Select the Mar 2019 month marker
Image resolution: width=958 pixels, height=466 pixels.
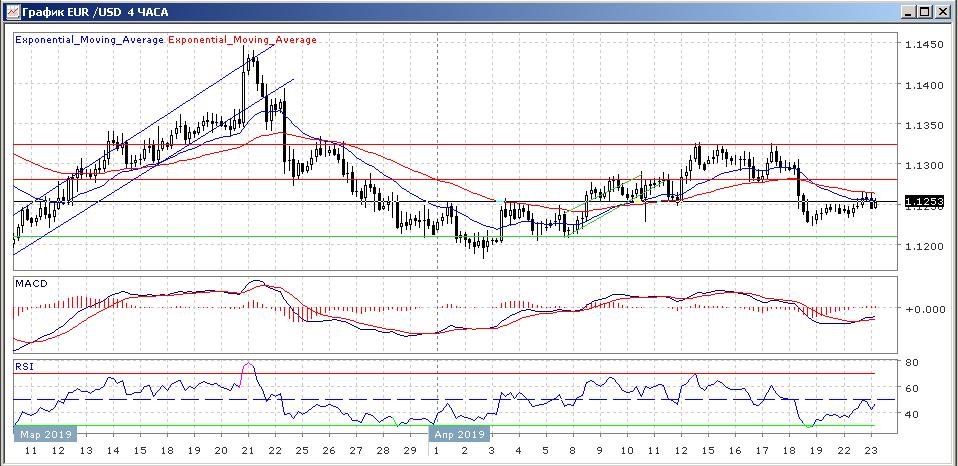click(x=44, y=435)
